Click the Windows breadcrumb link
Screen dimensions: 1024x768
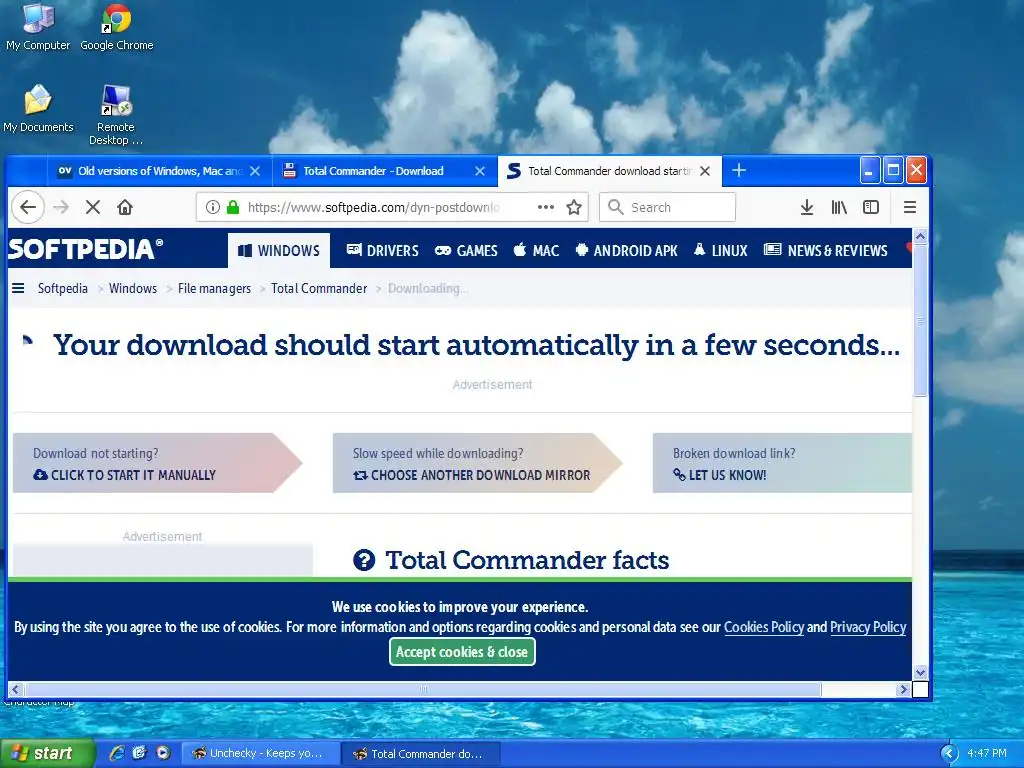click(x=133, y=288)
